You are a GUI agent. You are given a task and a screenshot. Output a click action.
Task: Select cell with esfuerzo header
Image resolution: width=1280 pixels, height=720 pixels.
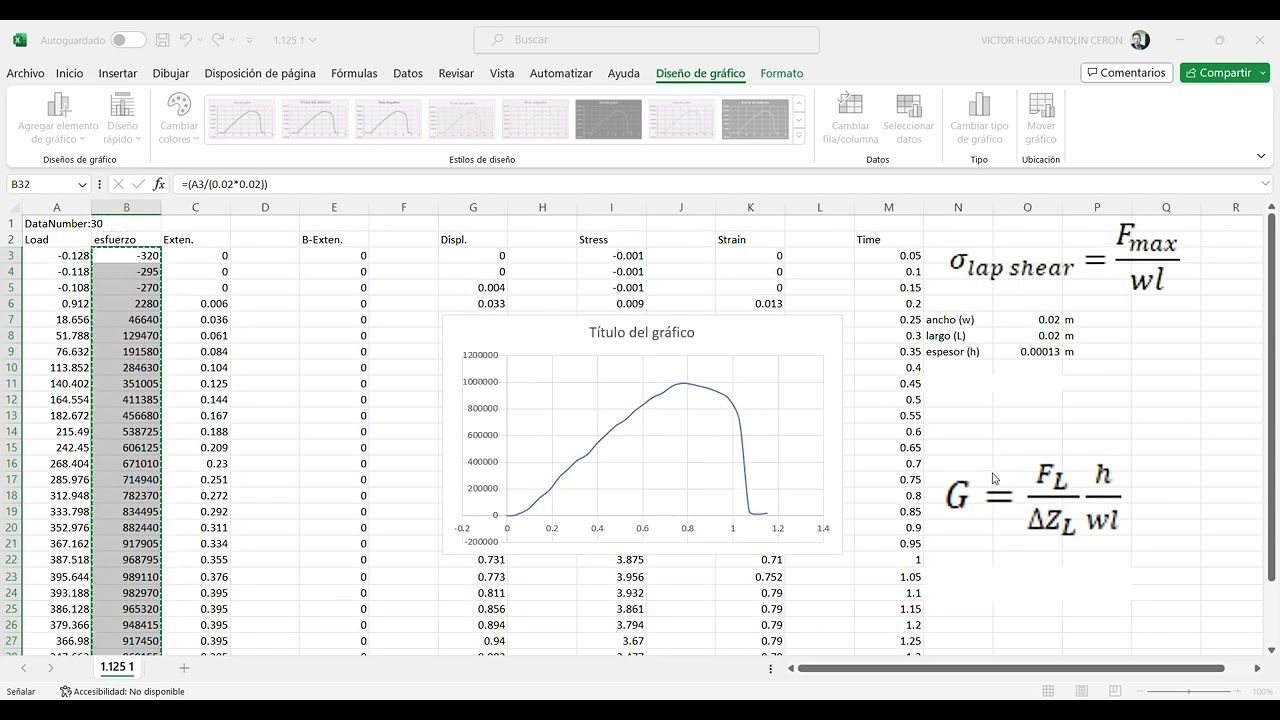coord(126,240)
